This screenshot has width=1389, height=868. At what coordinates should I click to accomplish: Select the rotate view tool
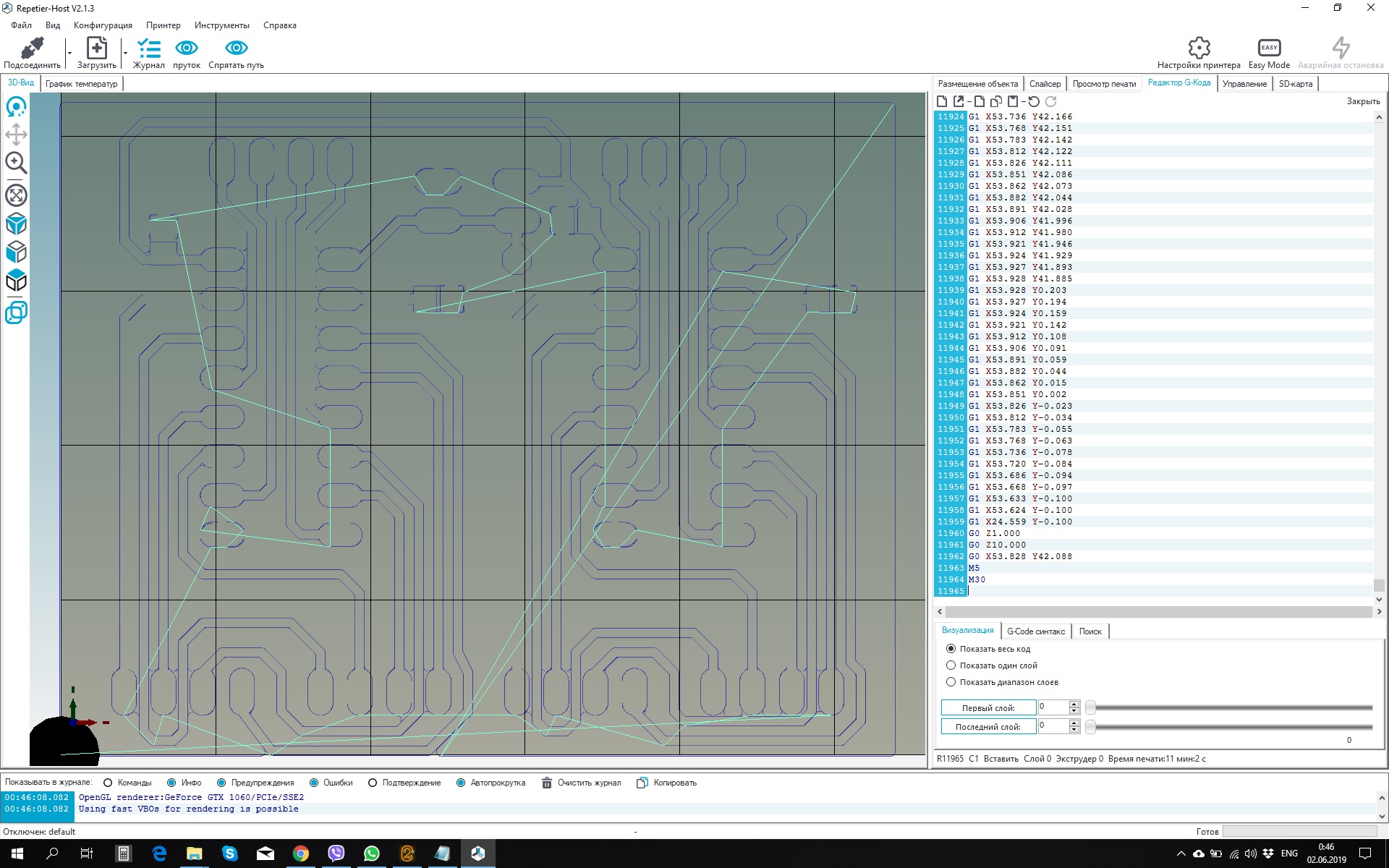(16, 108)
